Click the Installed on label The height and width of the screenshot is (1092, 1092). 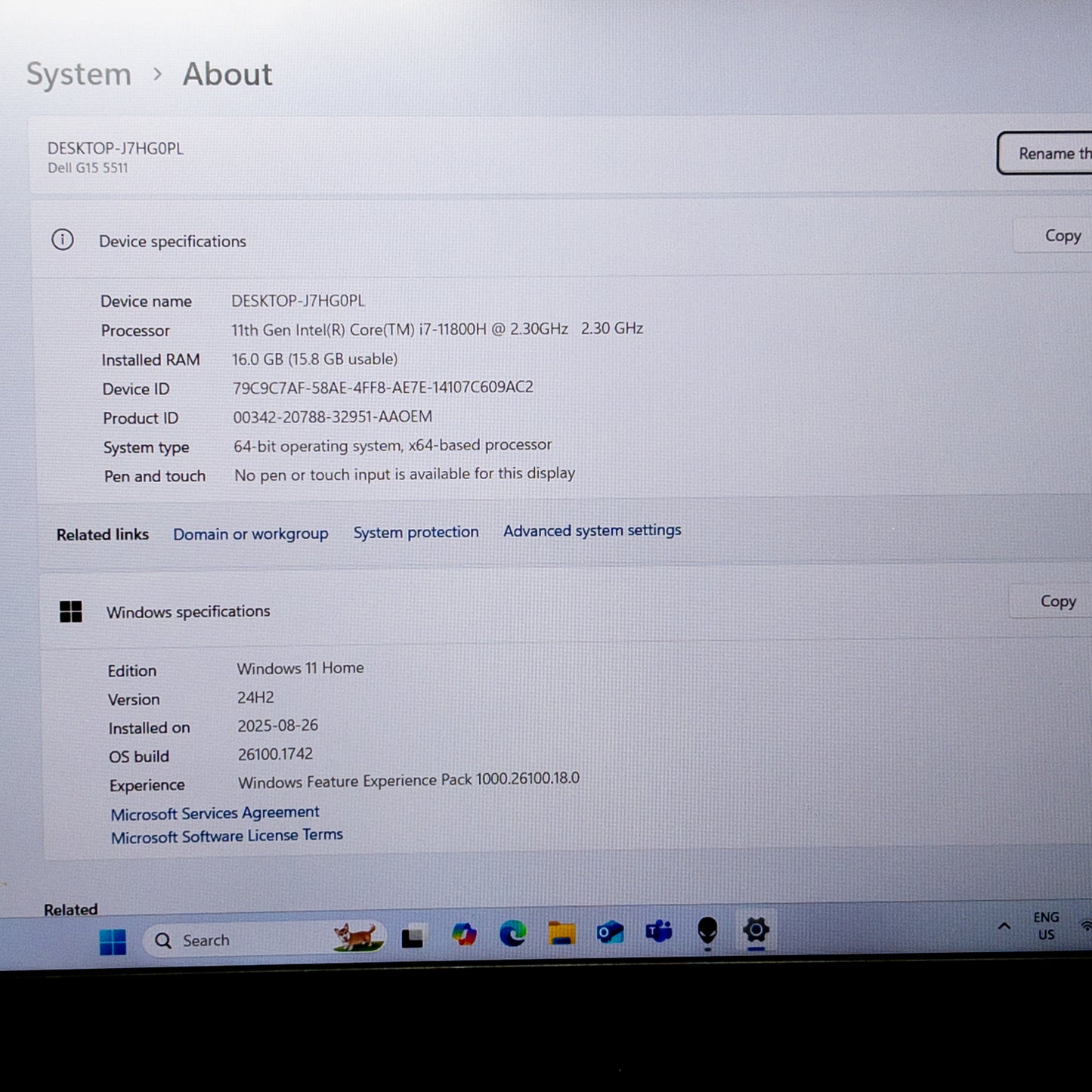(x=149, y=728)
